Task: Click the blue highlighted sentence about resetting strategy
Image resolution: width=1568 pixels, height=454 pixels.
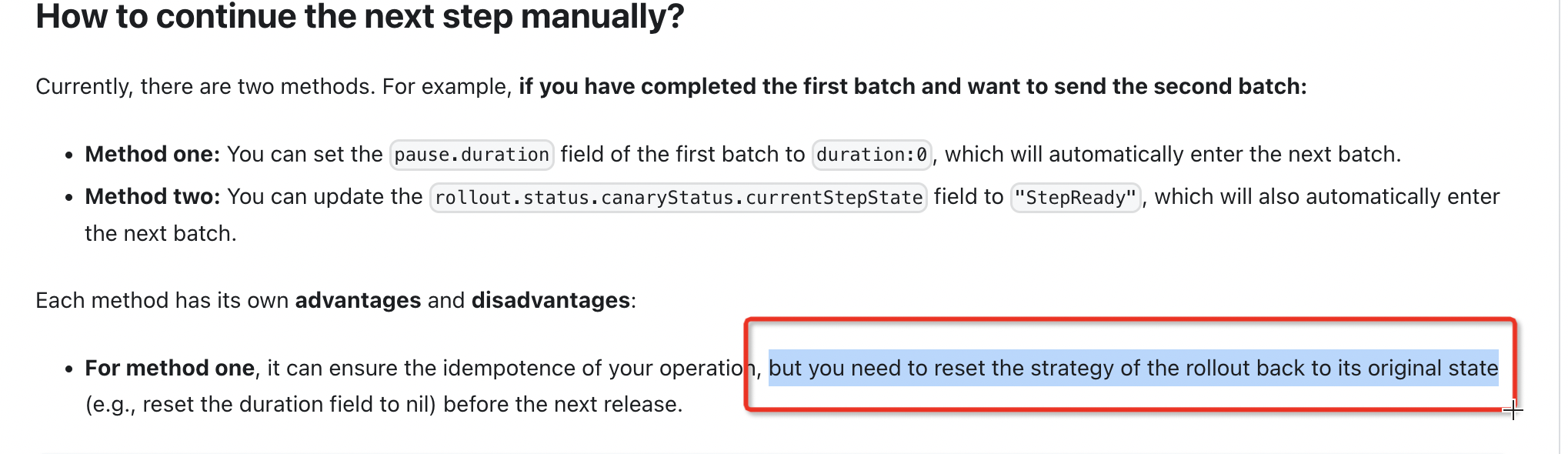Action: coord(1133,368)
